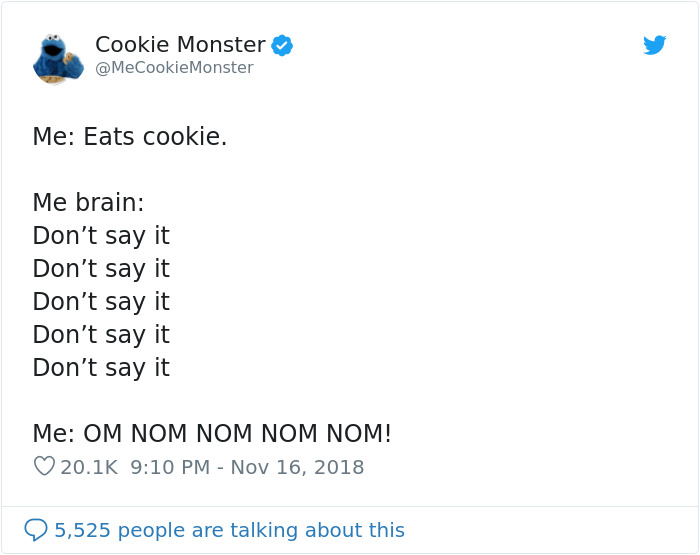Click the Cookie Monster display name
The width and height of the screenshot is (700, 555).
point(180,45)
